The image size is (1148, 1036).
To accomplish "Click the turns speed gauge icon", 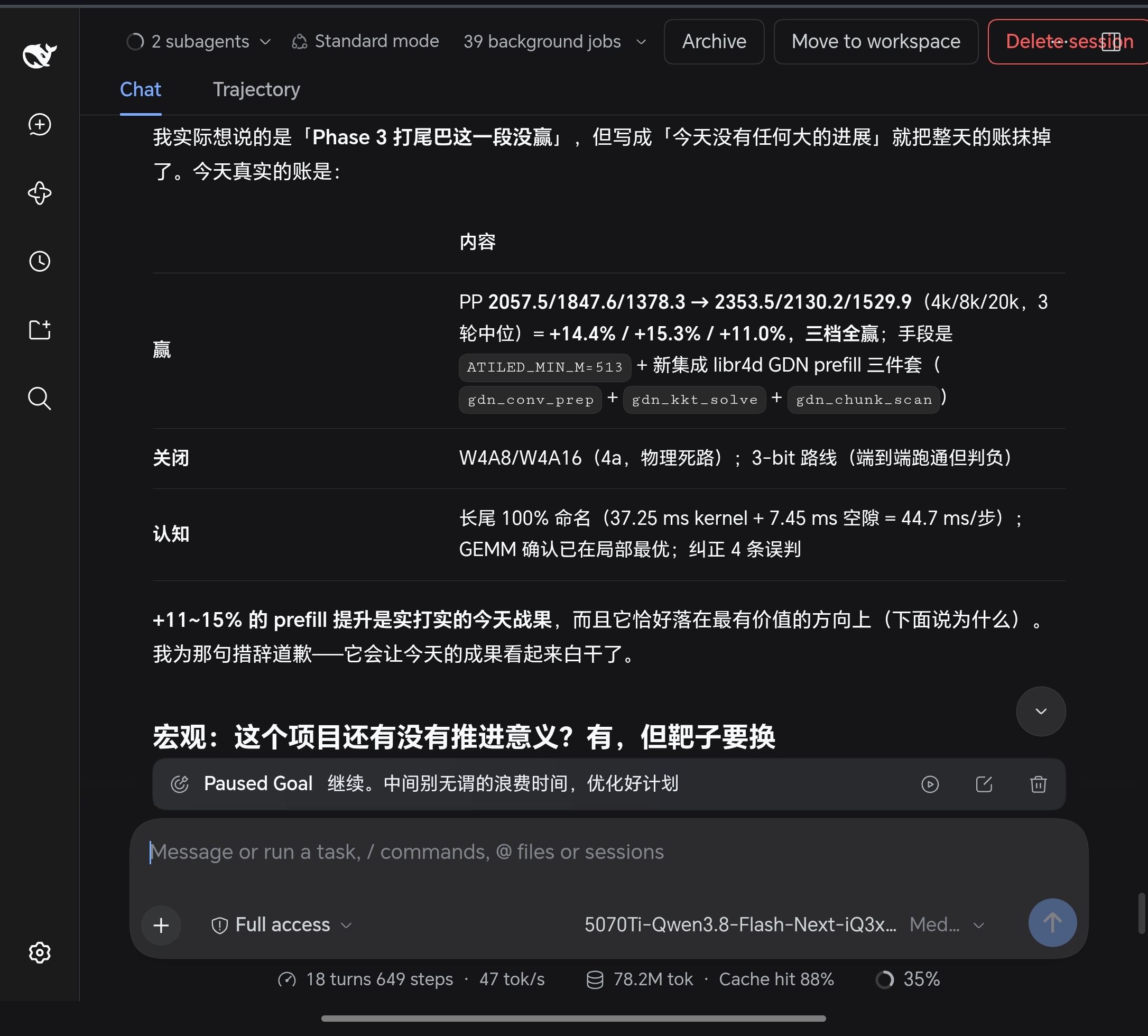I will [x=286, y=979].
